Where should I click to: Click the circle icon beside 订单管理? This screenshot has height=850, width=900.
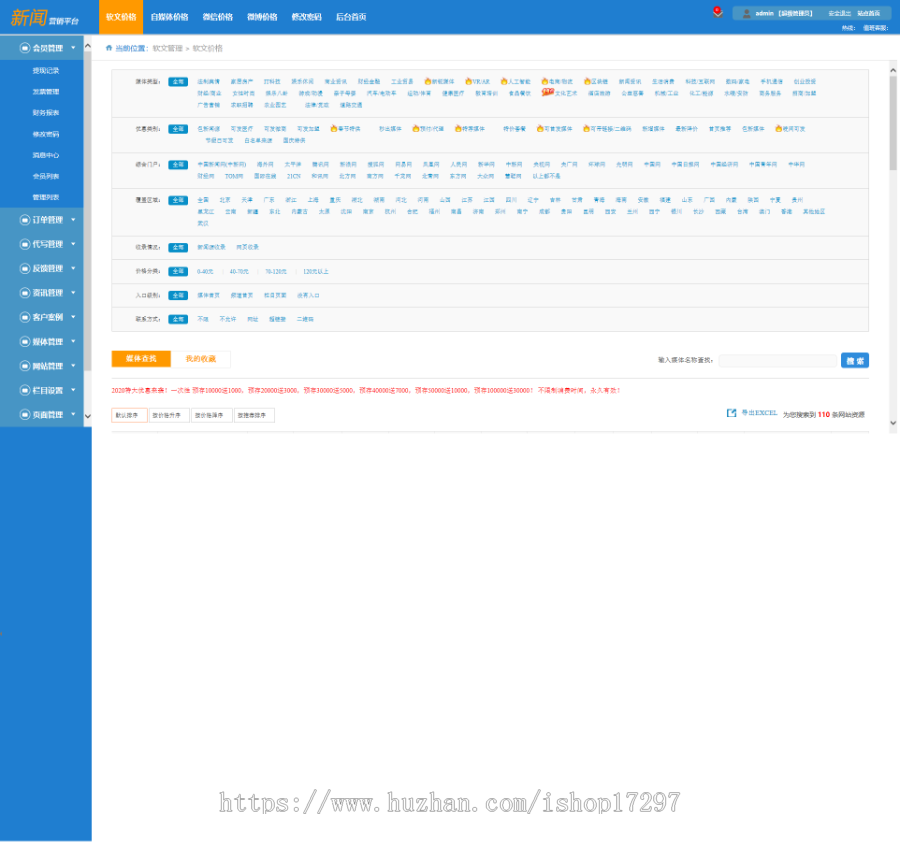pos(25,220)
